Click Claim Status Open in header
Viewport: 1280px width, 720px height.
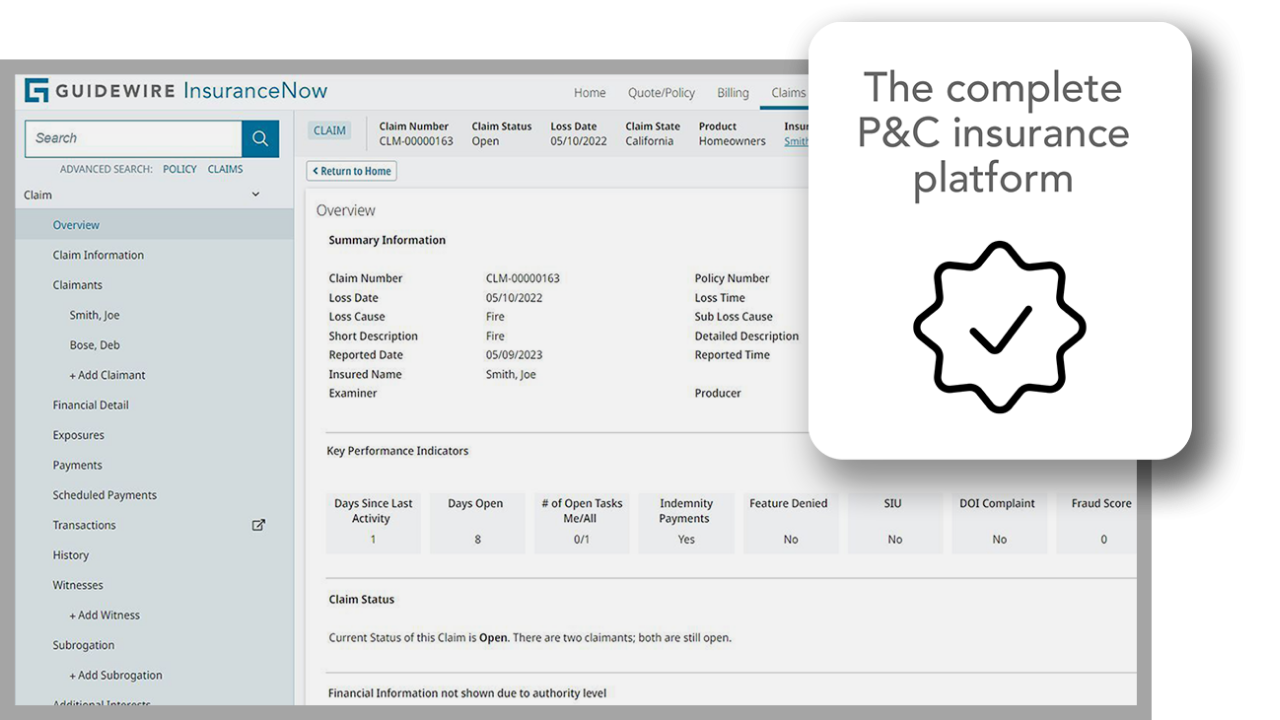click(x=501, y=134)
